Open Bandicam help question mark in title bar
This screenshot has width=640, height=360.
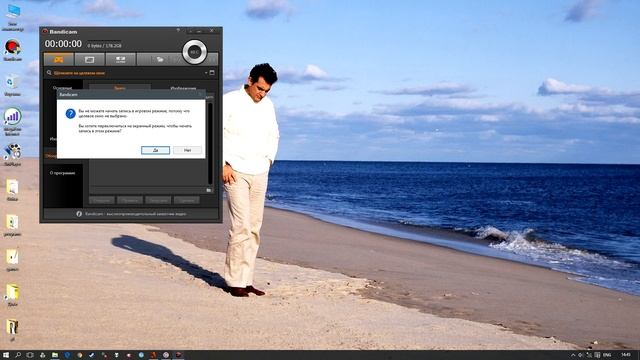click(178, 31)
